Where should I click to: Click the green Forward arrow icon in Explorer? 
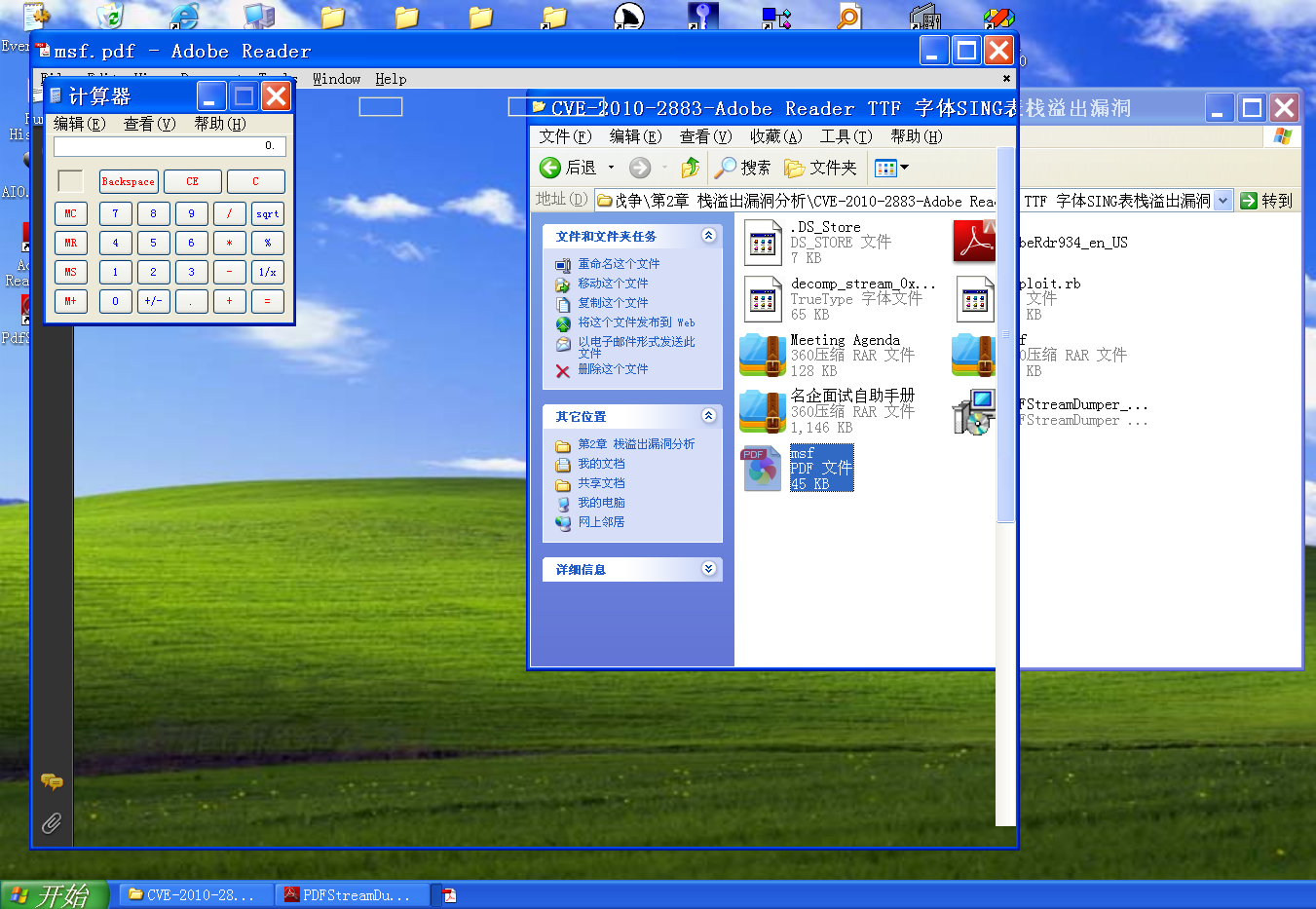coord(640,168)
